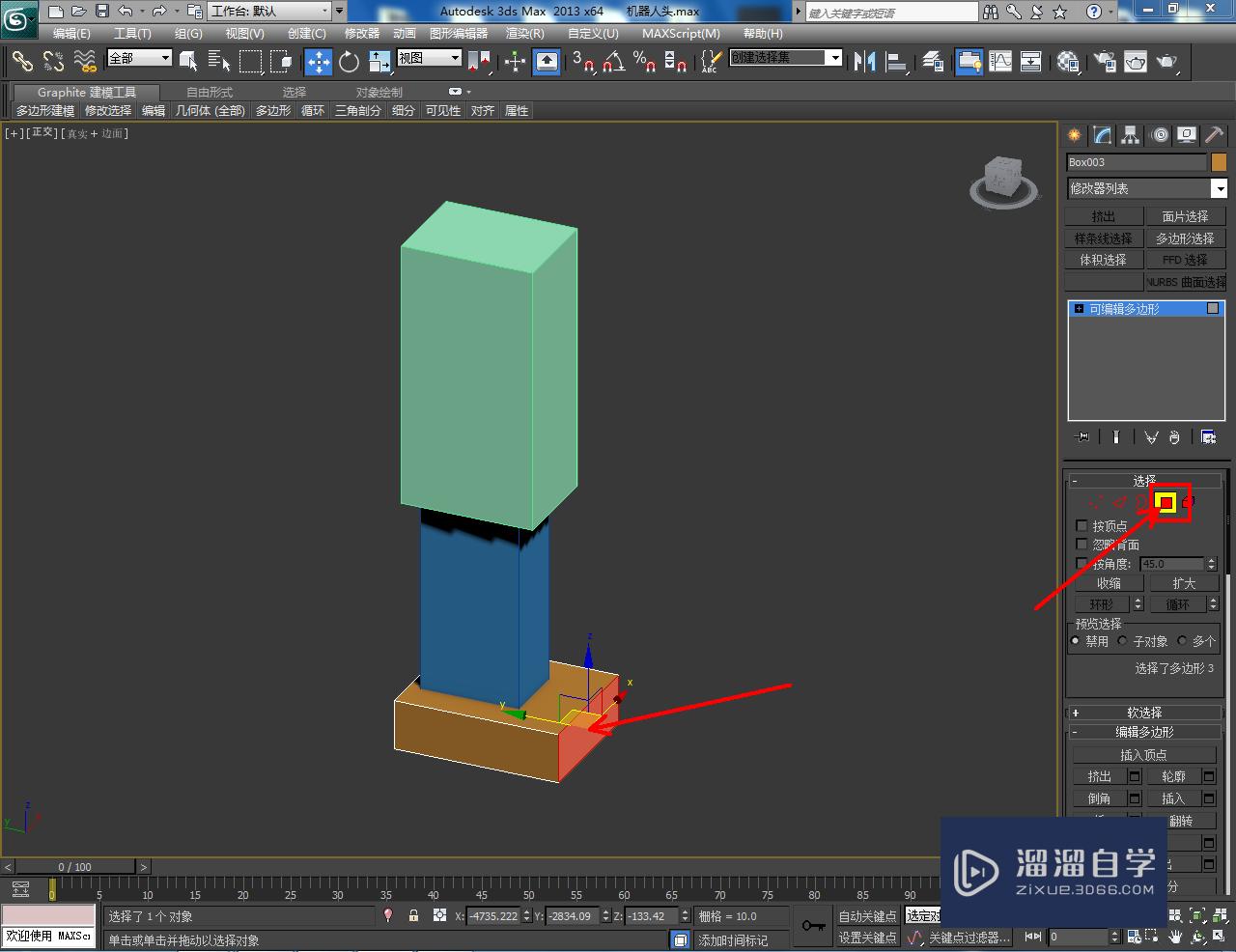The width and height of the screenshot is (1236, 952).
Task: Open Edit Named Selection Sets
Action: (x=710, y=61)
